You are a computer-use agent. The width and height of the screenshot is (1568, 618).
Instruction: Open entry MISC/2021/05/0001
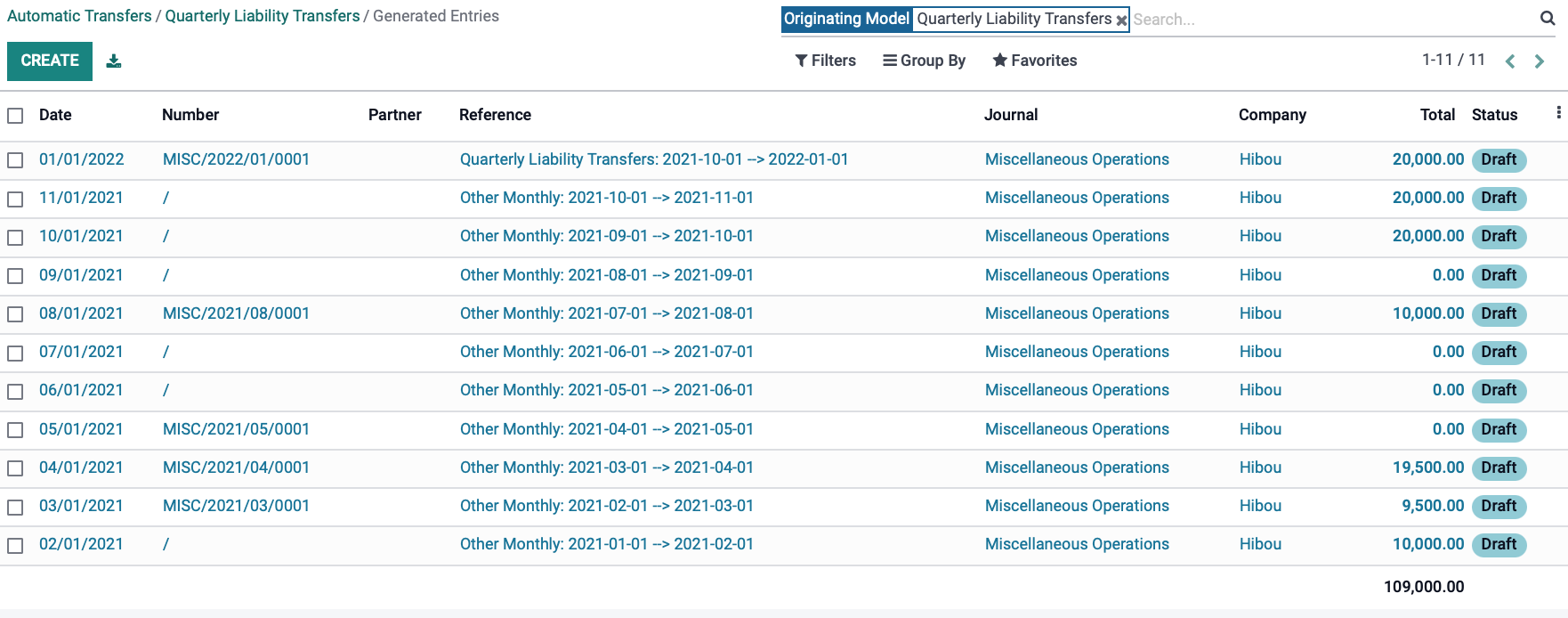coord(236,429)
